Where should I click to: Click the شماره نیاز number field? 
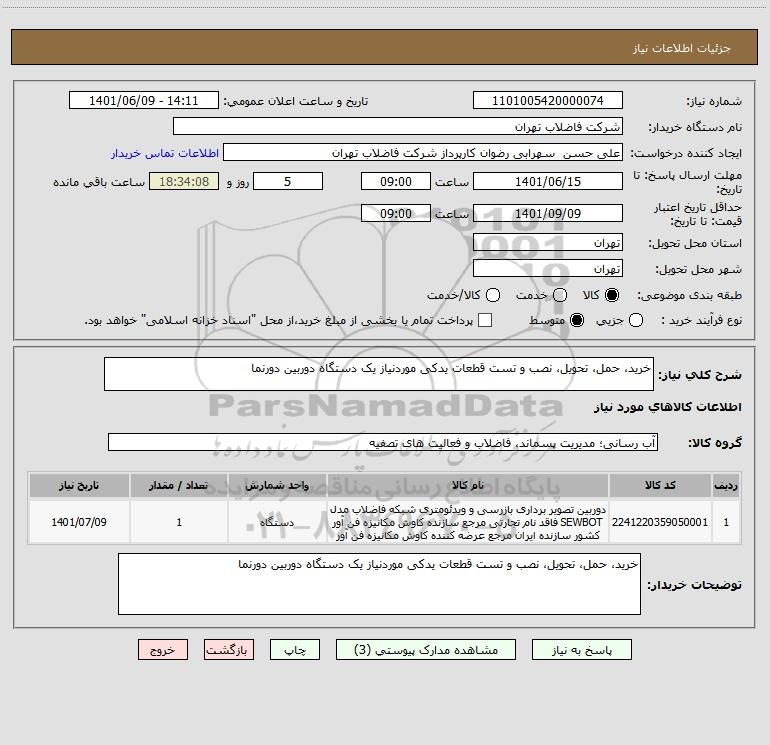point(548,101)
